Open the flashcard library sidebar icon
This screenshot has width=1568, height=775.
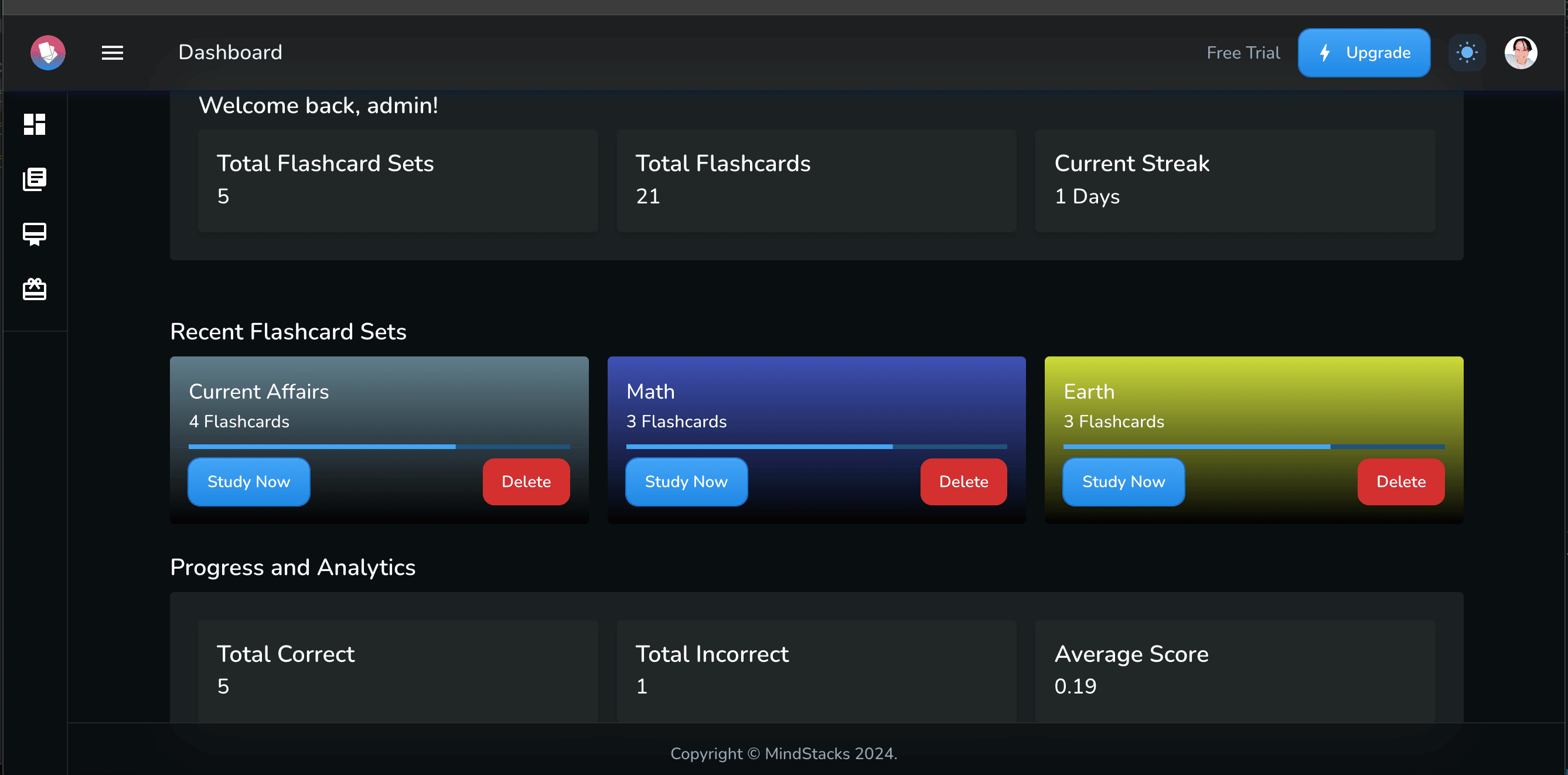[x=35, y=179]
